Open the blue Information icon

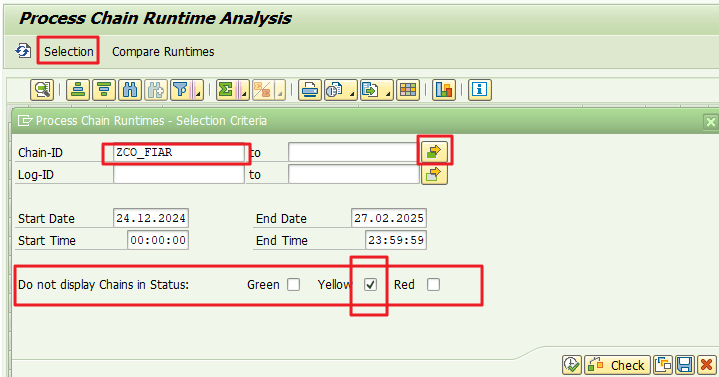pyautogui.click(x=480, y=89)
